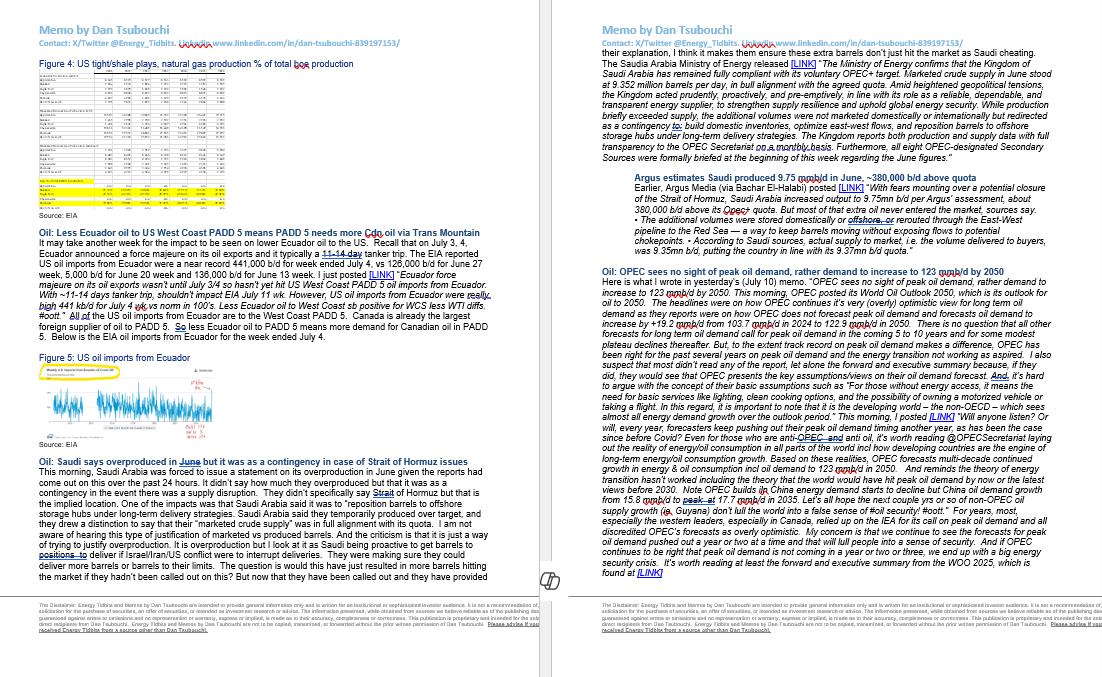Click the disclaimer footer text on the right page
1102x677 pixels.
[x=851, y=617]
